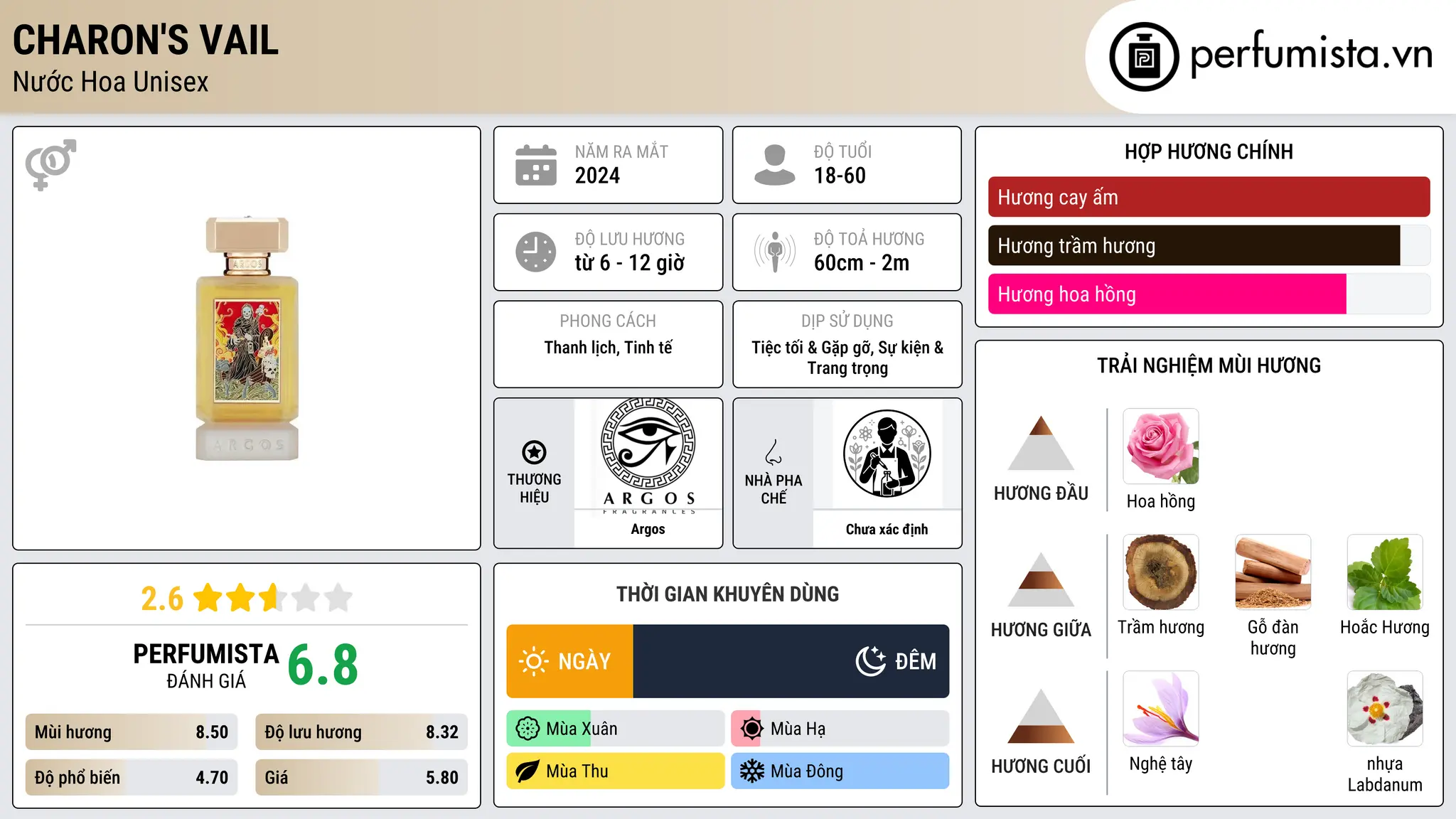
Task: Click the Mùa Xuân season bar
Action: click(x=615, y=729)
